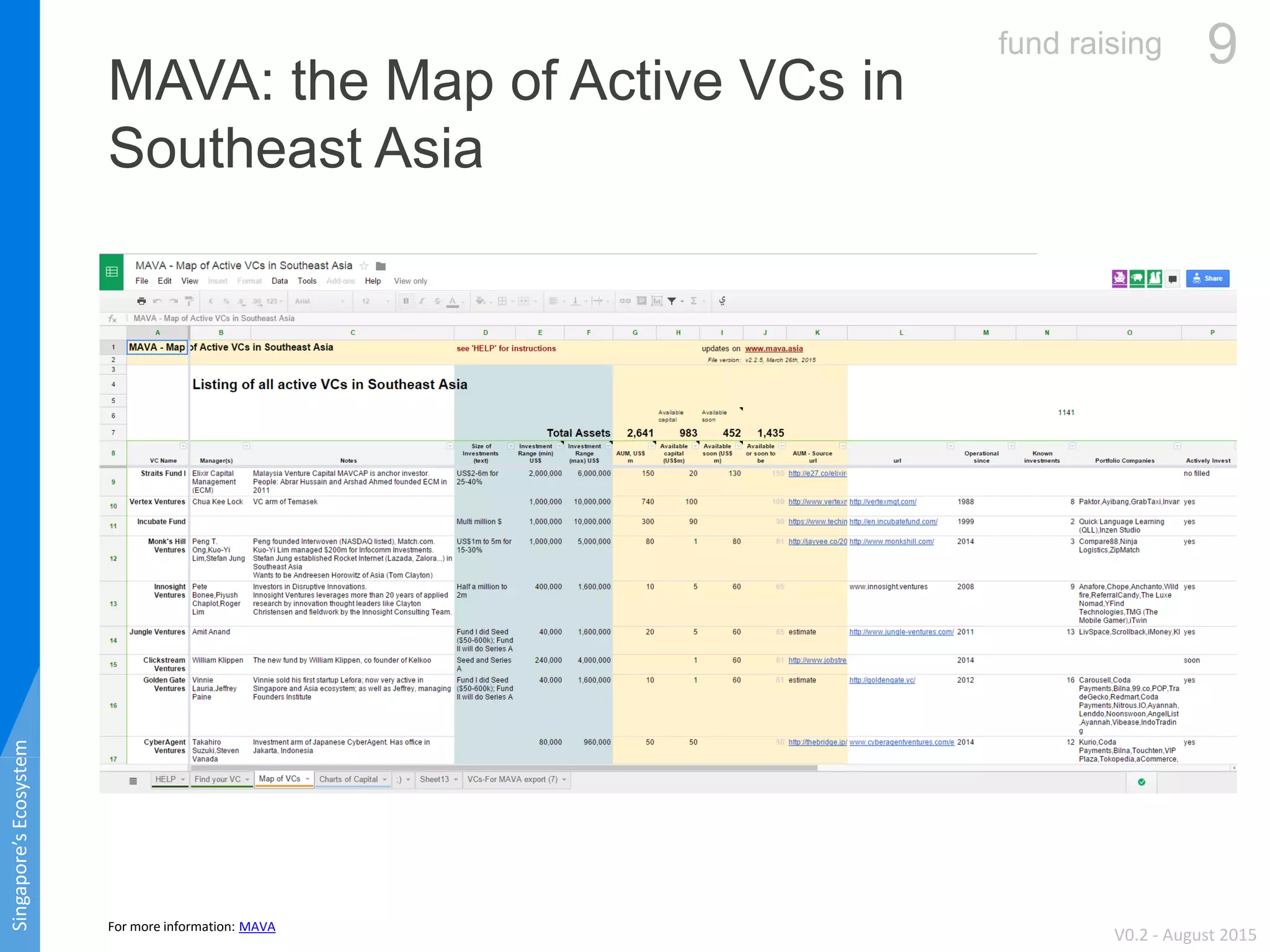Image resolution: width=1270 pixels, height=952 pixels.
Task: Click the Insert link chain icon
Action: pyautogui.click(x=625, y=301)
